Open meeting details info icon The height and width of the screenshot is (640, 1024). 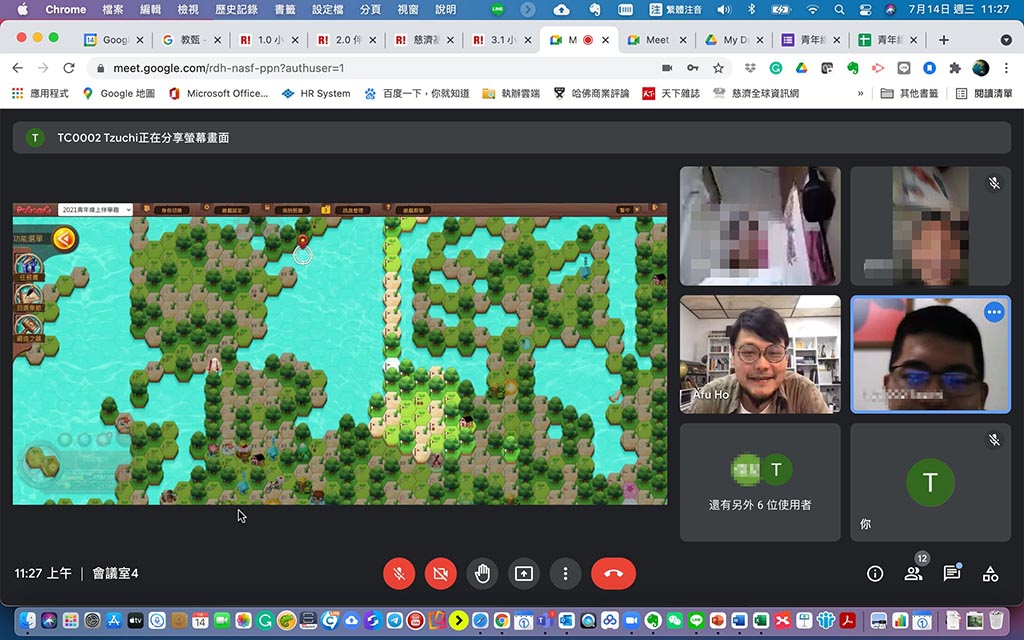pos(874,573)
